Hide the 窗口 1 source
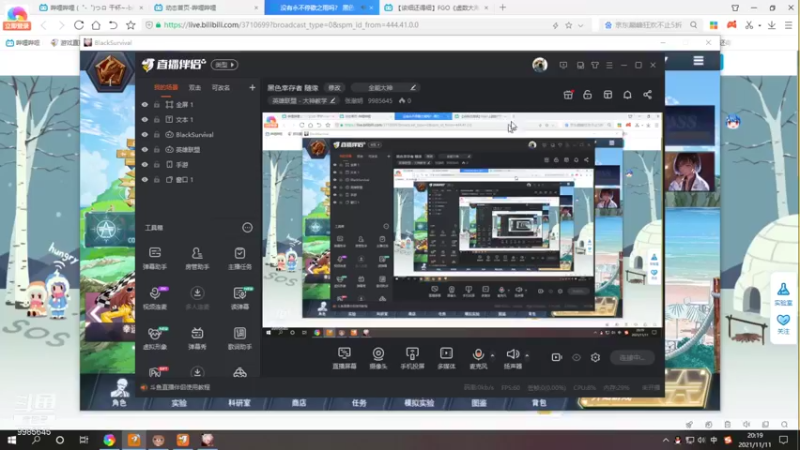The image size is (800, 450). pyautogui.click(x=145, y=180)
